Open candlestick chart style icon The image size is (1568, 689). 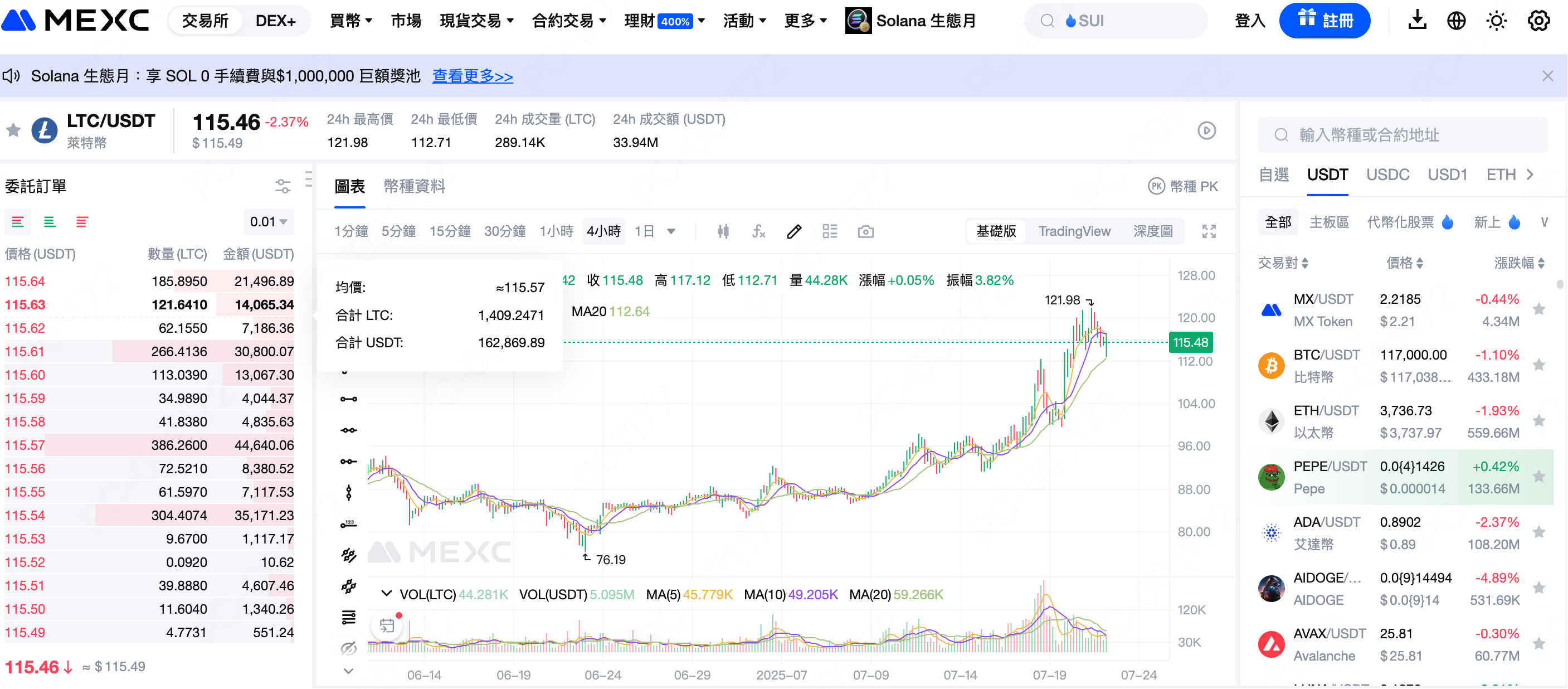tap(723, 231)
